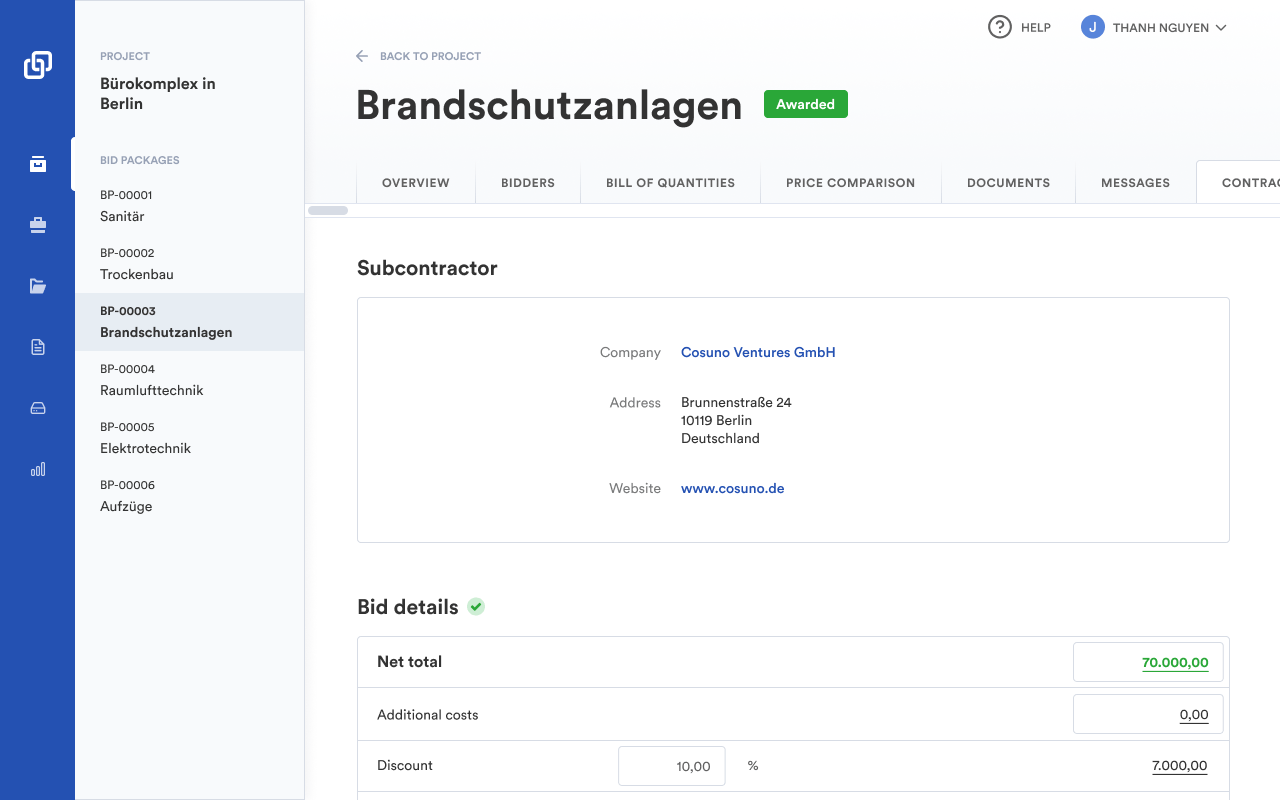Go to the Messages tab
Screen dimensions: 1280x800
tap(1135, 183)
